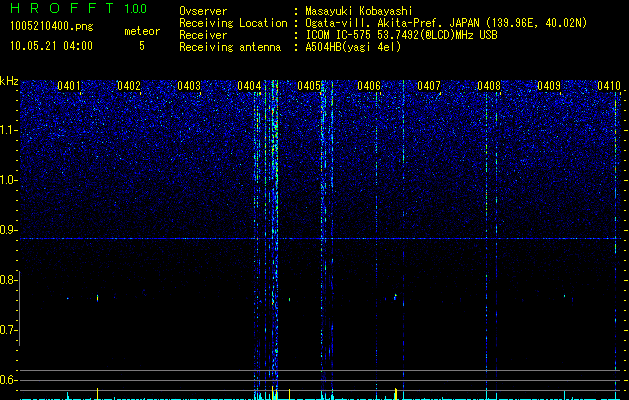Click the 0403 time marker
The image size is (629, 400).
click(x=189, y=86)
